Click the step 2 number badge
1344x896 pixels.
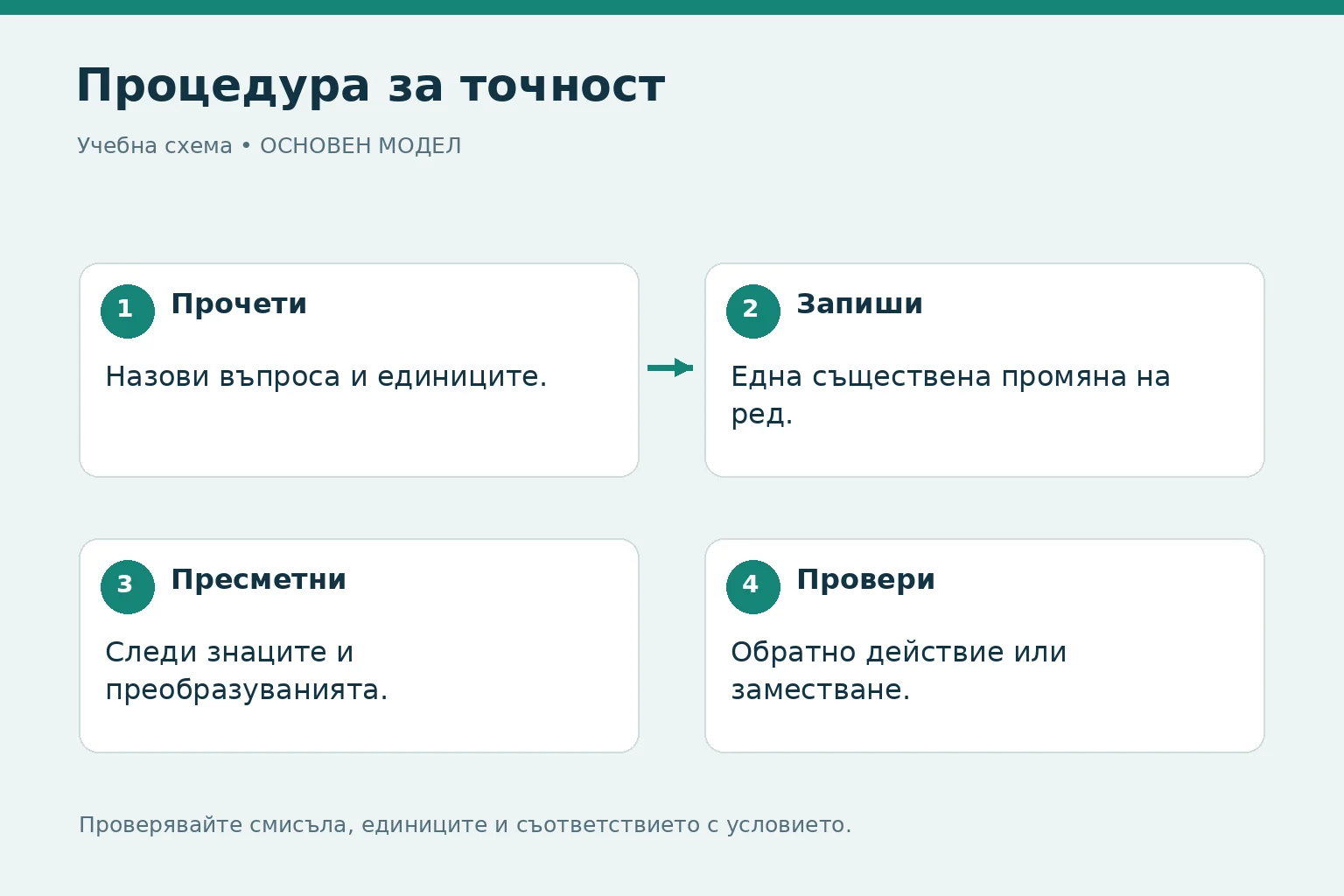click(753, 311)
